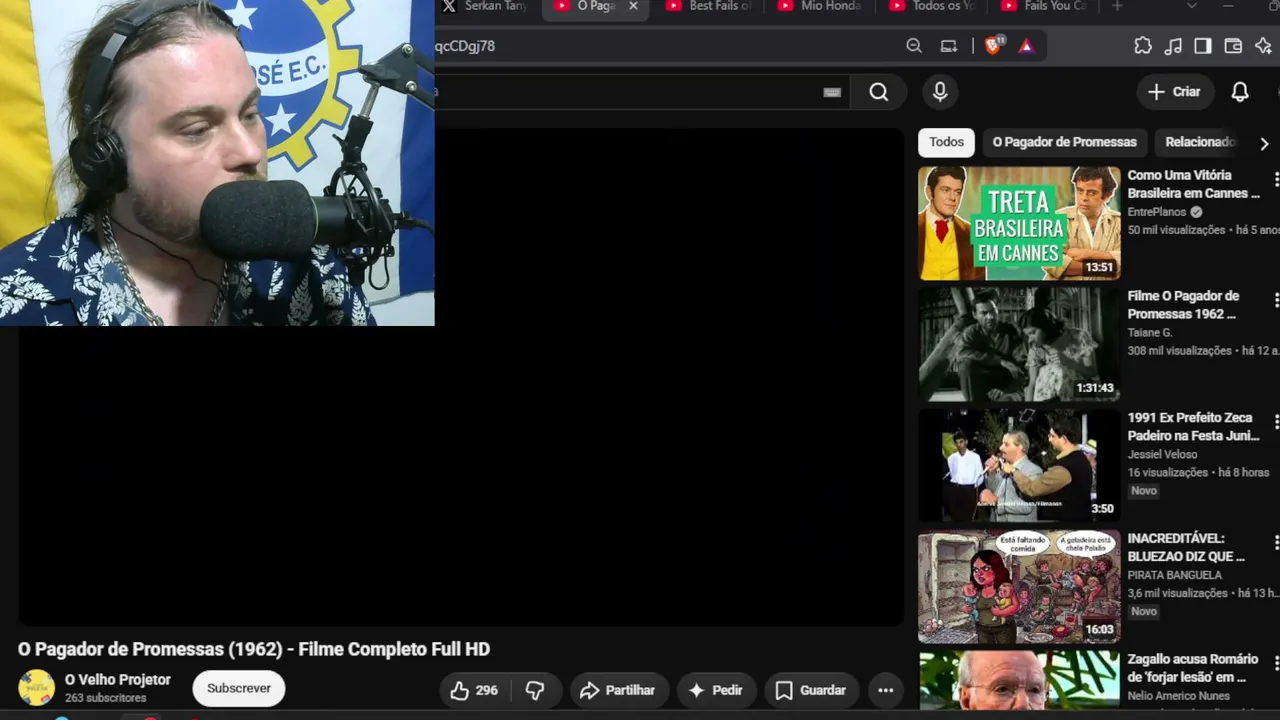Open 'INACREDITÁVEL: BLUEZAO DIZ QUE' title

click(1186, 547)
